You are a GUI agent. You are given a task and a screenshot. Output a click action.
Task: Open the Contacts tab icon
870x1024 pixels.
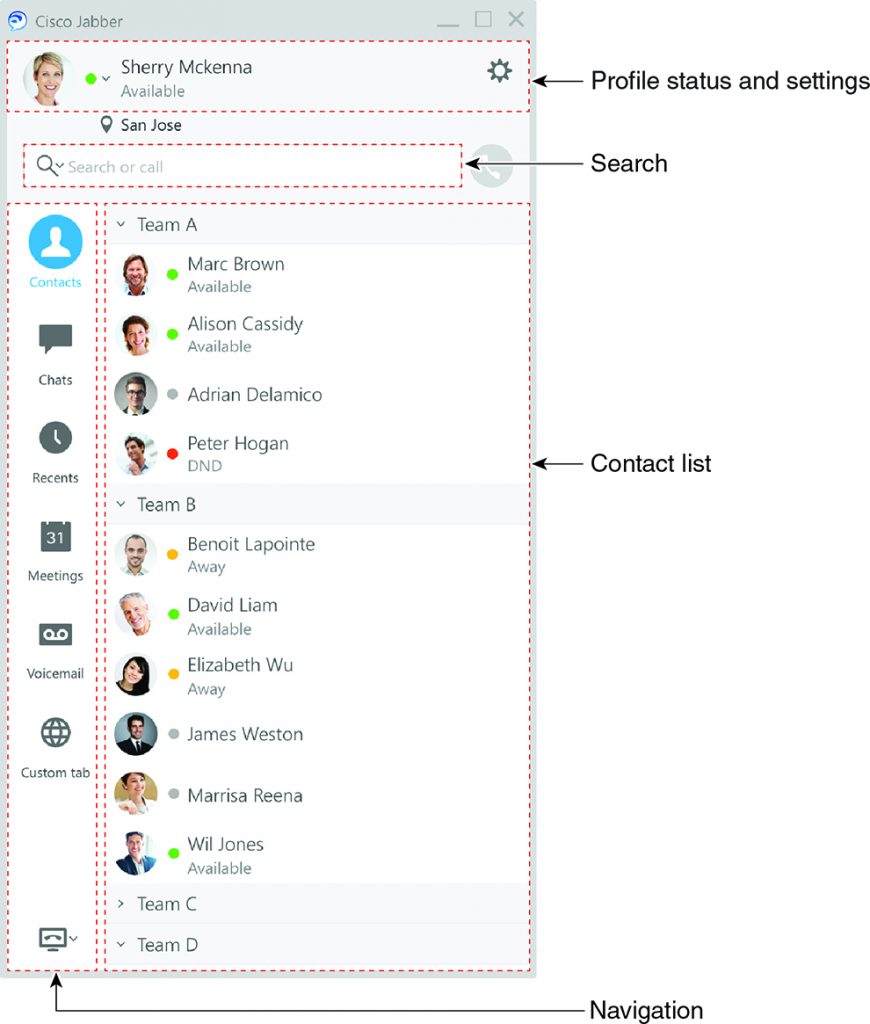click(56, 242)
